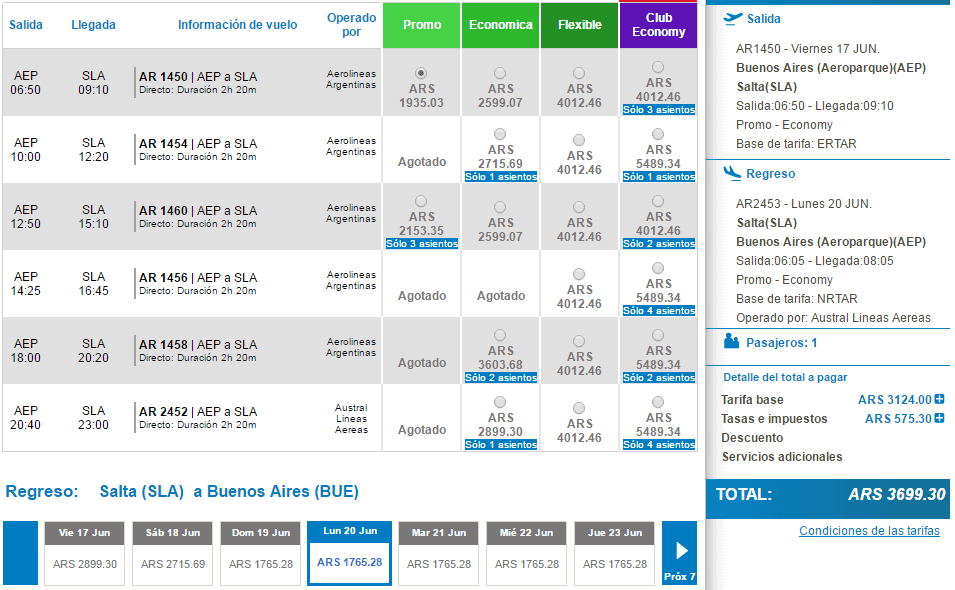This screenshot has width=955, height=590.
Task: Go to next 7 days with Próx arrow
Action: [679, 553]
